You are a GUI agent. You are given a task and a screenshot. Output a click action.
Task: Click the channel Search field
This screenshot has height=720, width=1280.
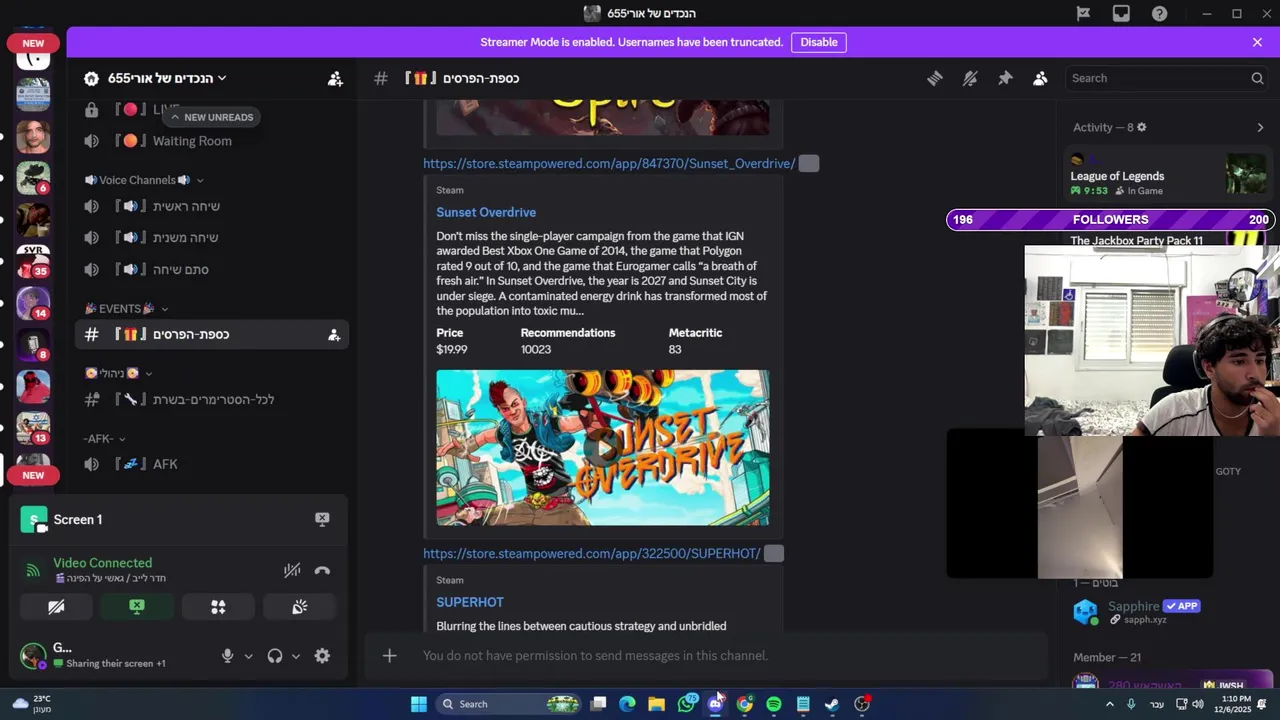tap(1166, 78)
